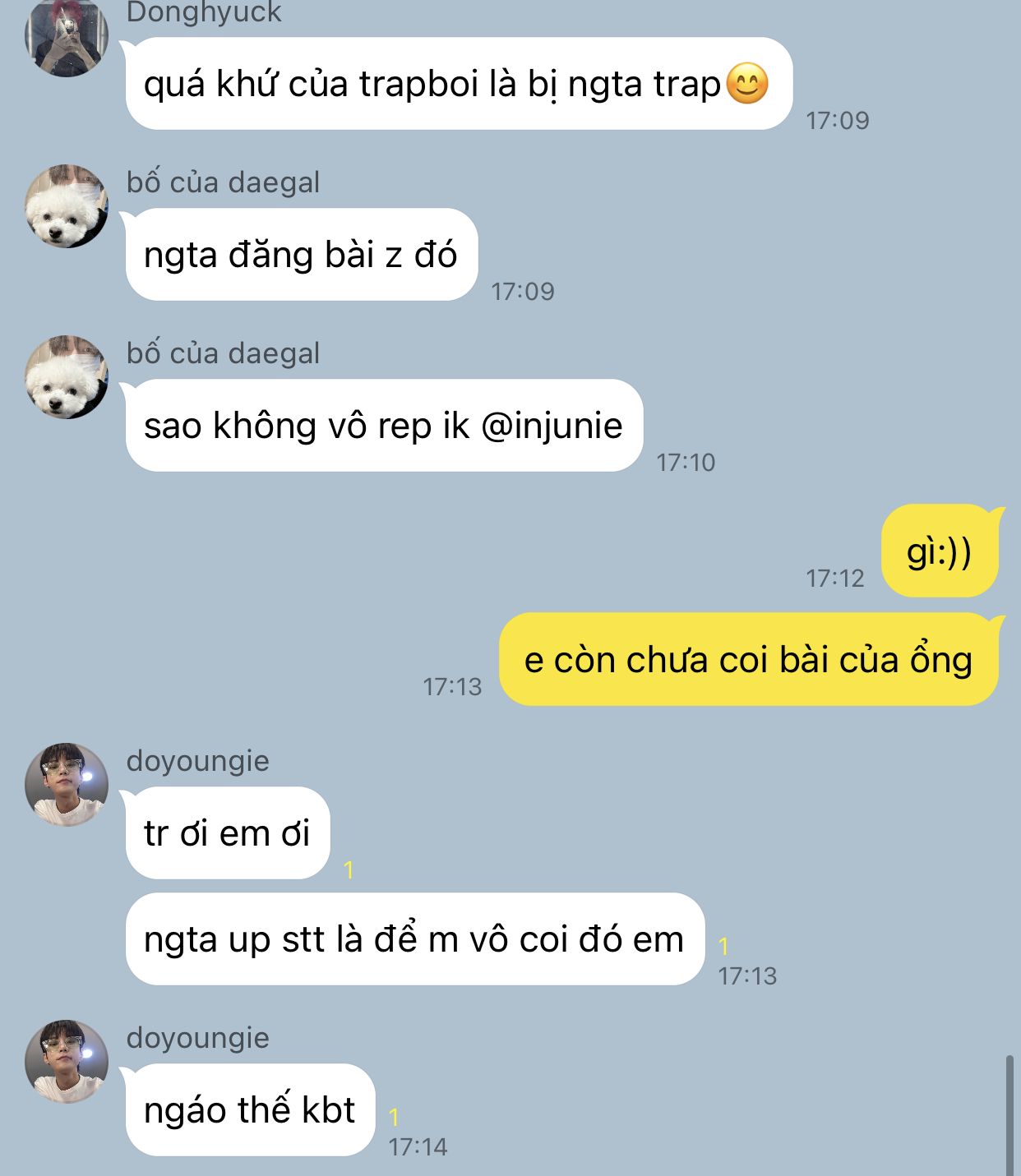The image size is (1021, 1176).
Task: Tap second bố của daegal dog avatar
Action: 67,377
